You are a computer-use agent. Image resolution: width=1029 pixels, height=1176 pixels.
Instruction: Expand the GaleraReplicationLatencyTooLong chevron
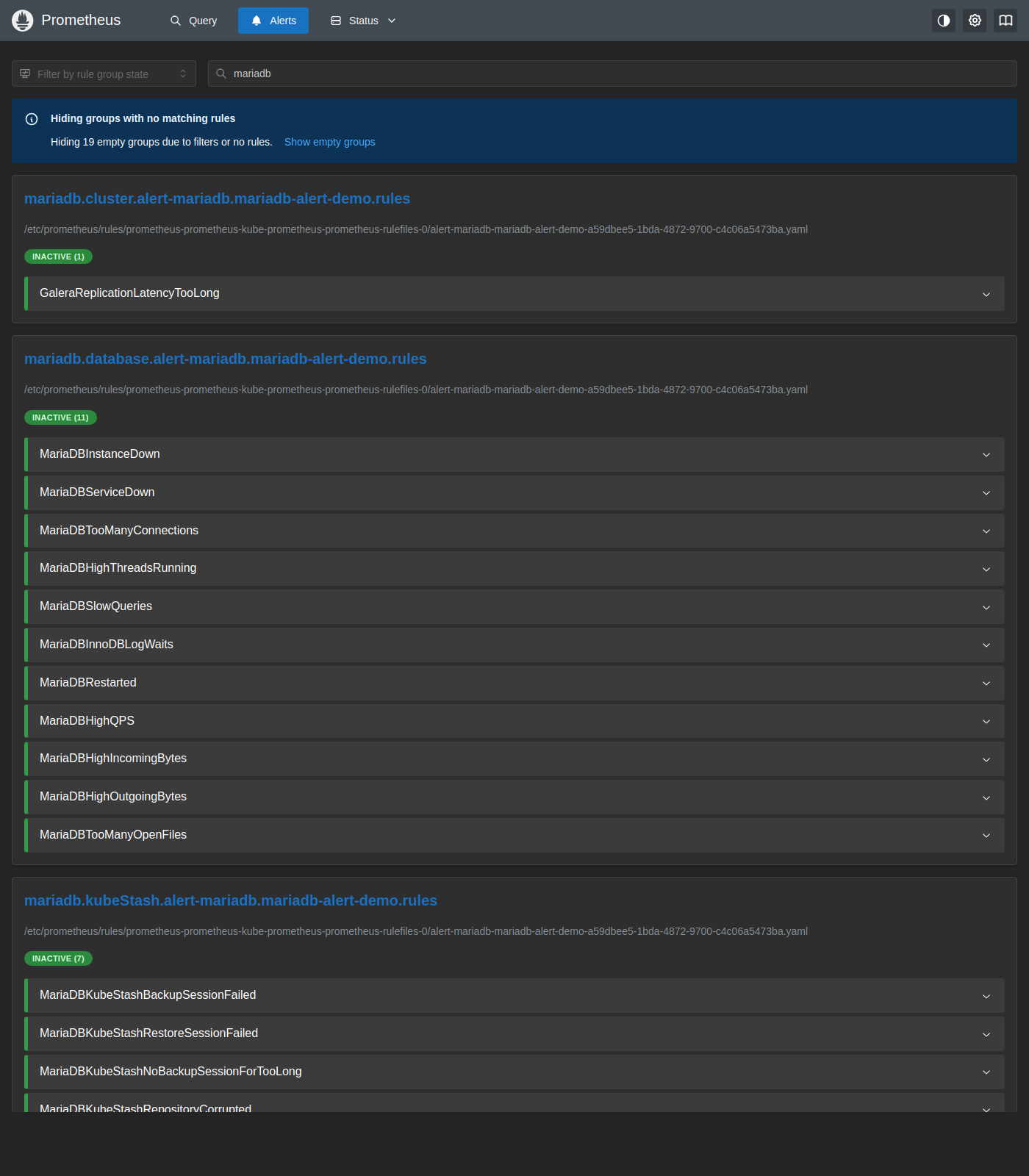tap(986, 294)
